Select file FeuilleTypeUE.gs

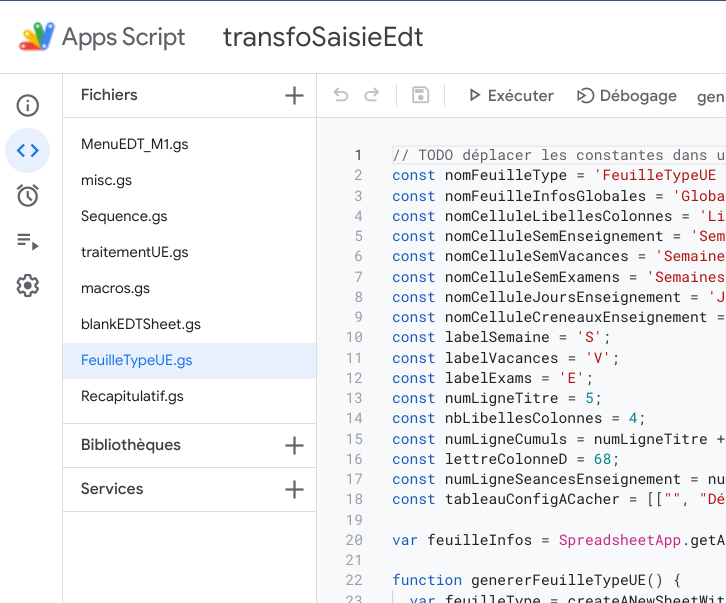[190, 361]
